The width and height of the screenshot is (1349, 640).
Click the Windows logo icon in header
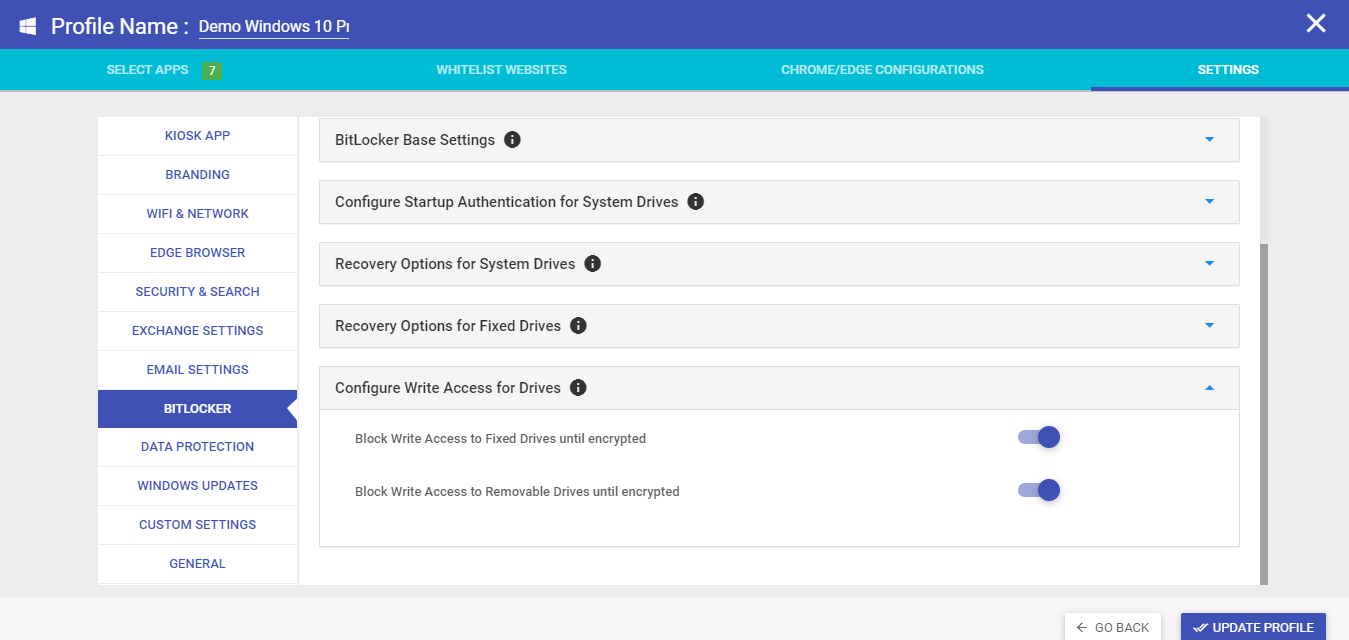coord(28,25)
